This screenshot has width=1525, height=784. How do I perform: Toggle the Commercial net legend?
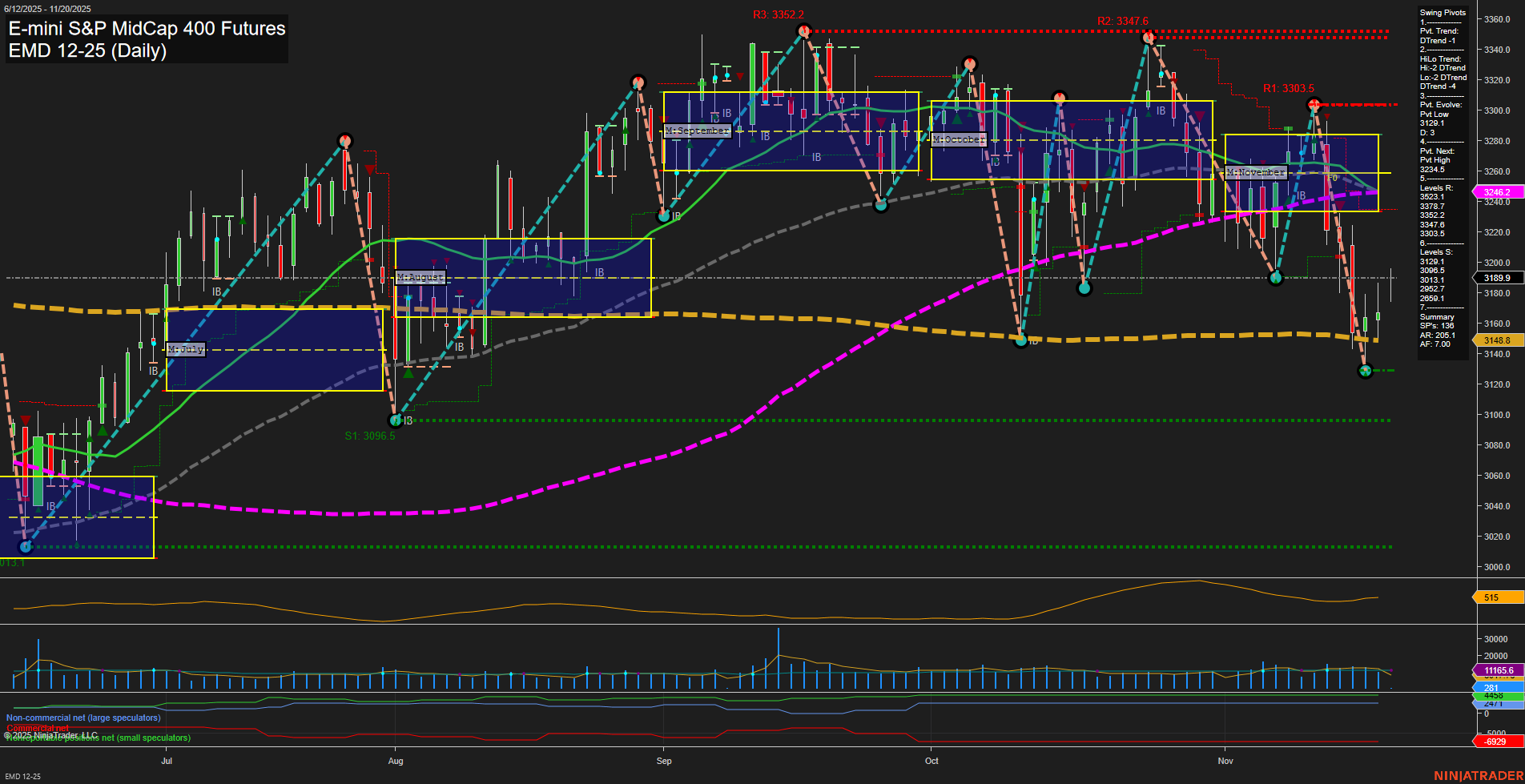36,728
